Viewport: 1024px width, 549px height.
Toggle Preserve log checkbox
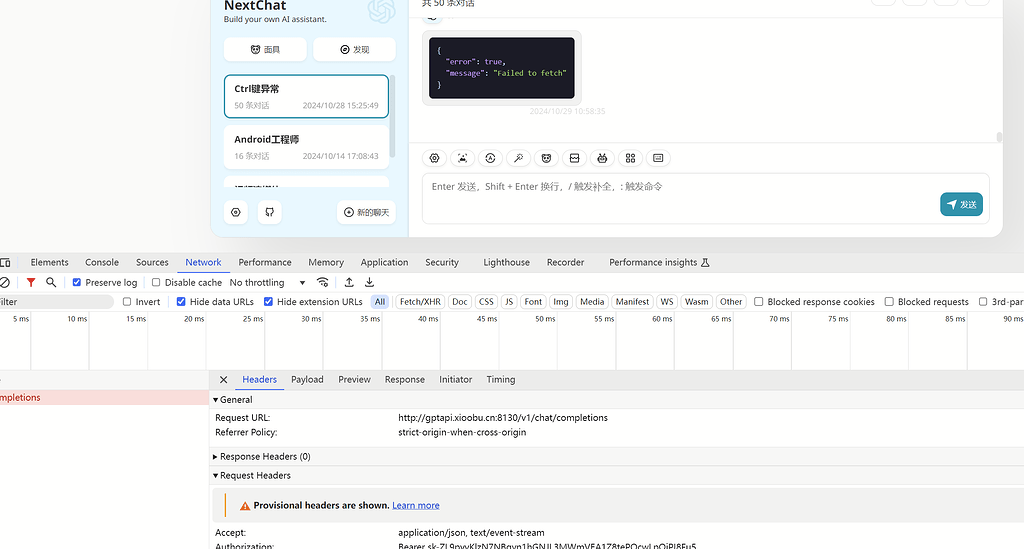tap(77, 283)
